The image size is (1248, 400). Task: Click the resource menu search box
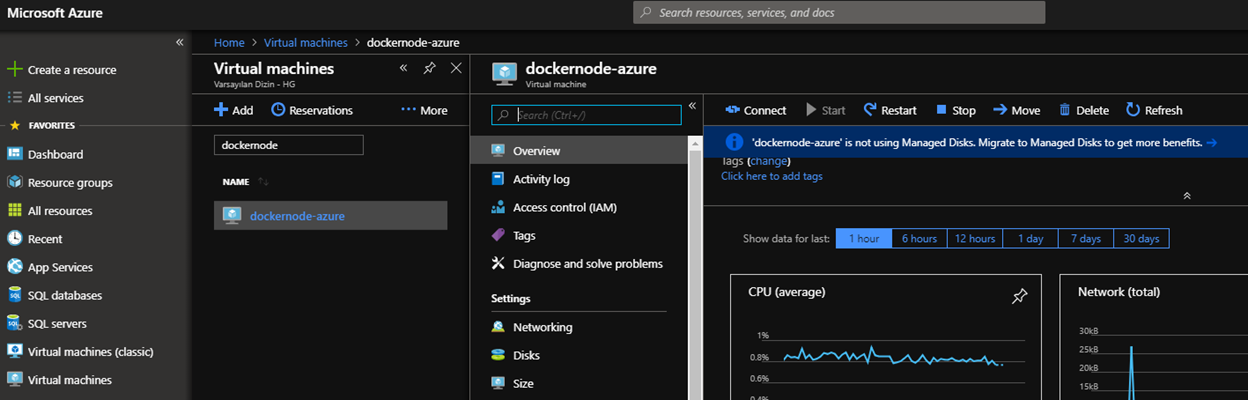coord(586,115)
